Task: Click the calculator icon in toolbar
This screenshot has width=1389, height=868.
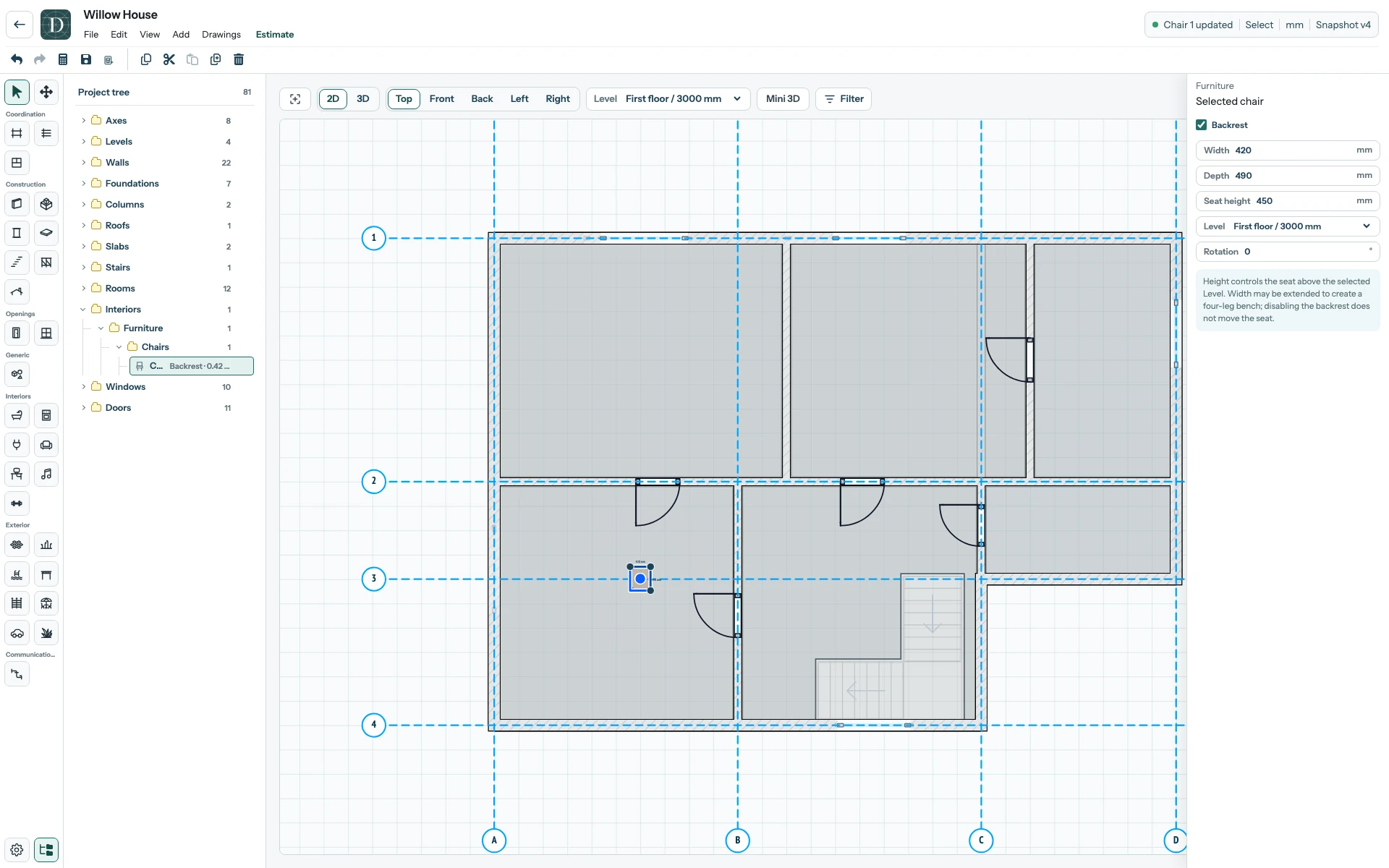Action: (63, 59)
